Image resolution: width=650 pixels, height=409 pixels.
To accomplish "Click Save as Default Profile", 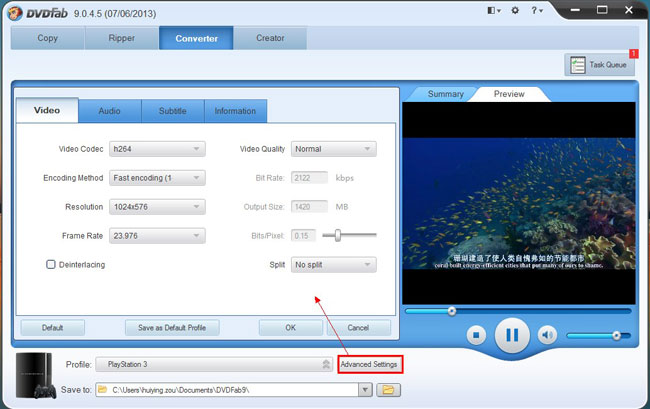I will tap(172, 328).
